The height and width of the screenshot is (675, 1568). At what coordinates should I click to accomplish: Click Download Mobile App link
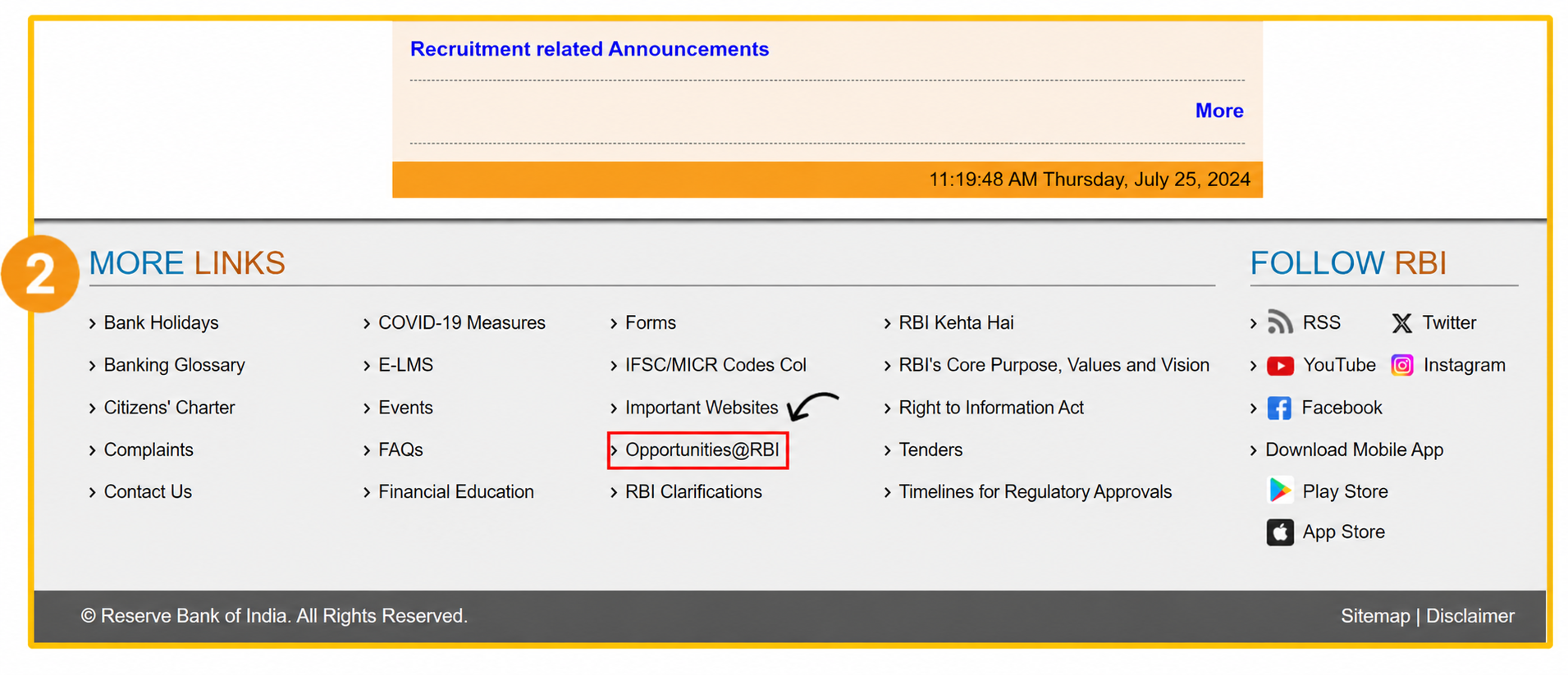click(x=1354, y=449)
